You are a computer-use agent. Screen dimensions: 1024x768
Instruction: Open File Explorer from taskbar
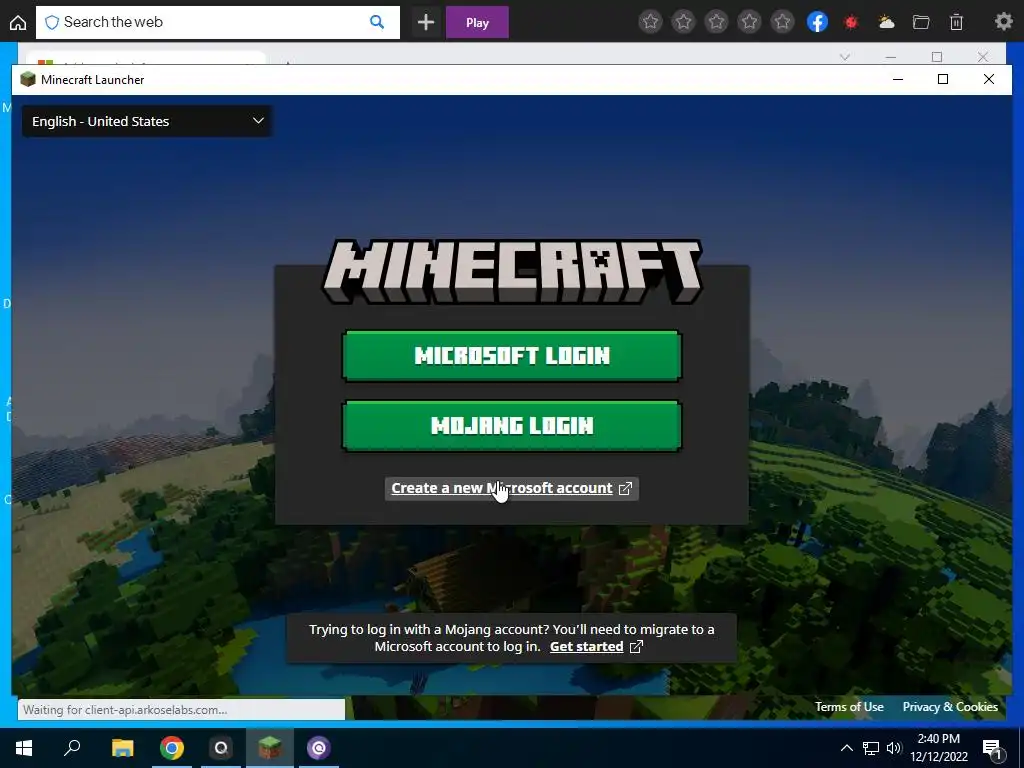point(122,748)
